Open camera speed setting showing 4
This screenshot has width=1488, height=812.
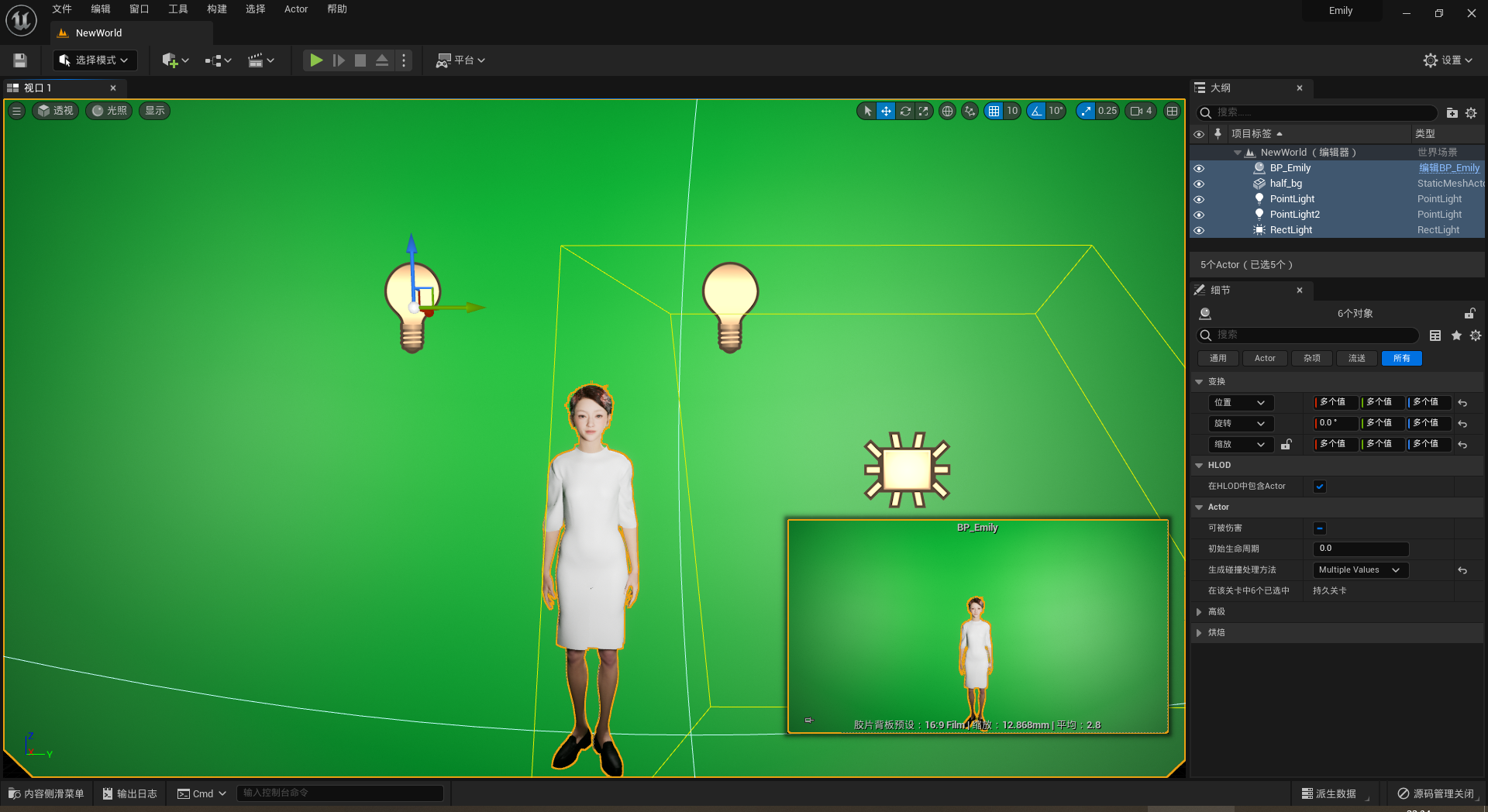click(1141, 111)
